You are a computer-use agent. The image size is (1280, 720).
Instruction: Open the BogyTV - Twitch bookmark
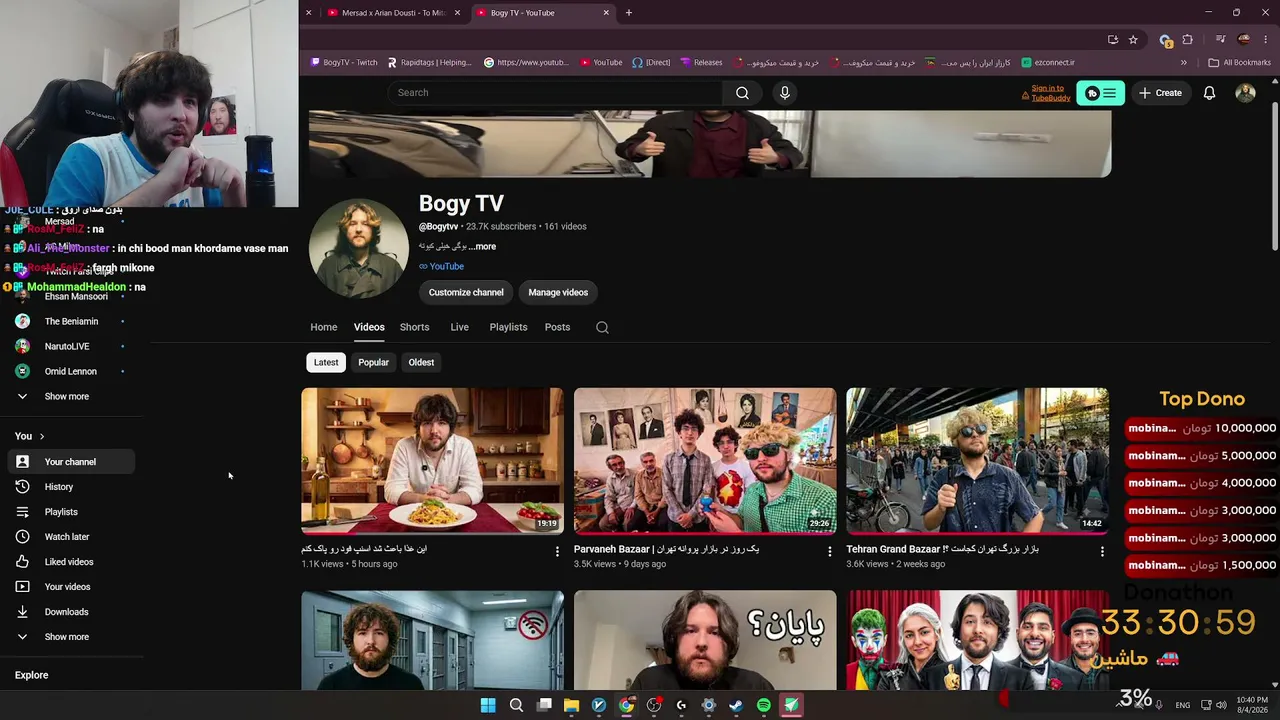tap(344, 63)
